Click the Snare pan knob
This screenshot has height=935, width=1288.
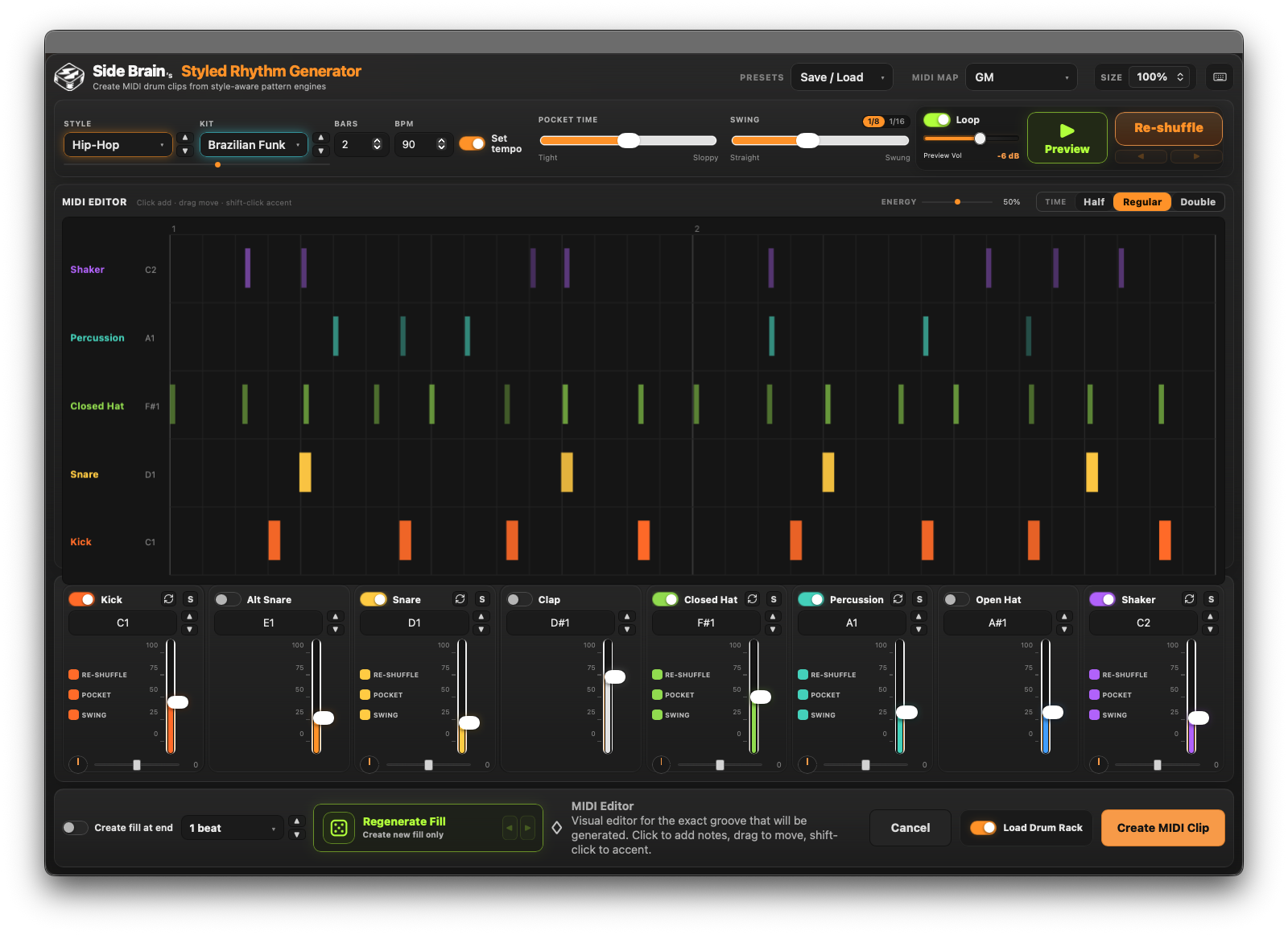point(369,764)
